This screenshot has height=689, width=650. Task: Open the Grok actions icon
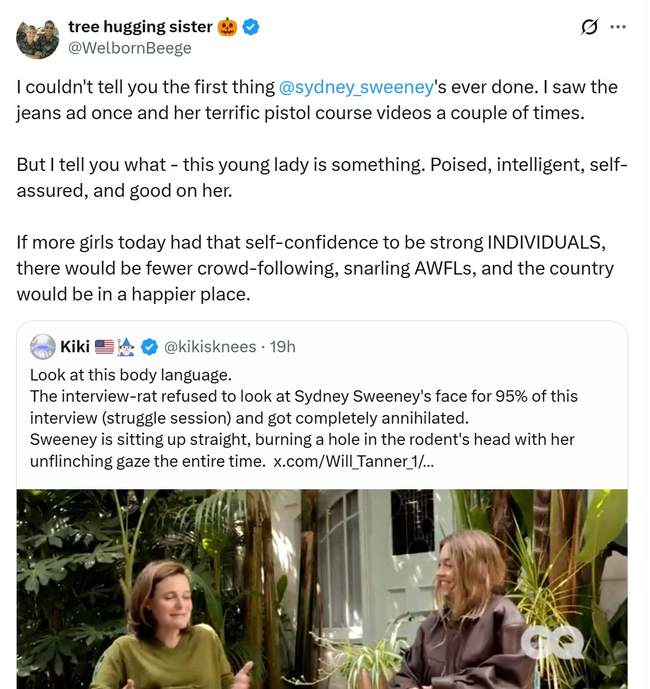click(590, 27)
